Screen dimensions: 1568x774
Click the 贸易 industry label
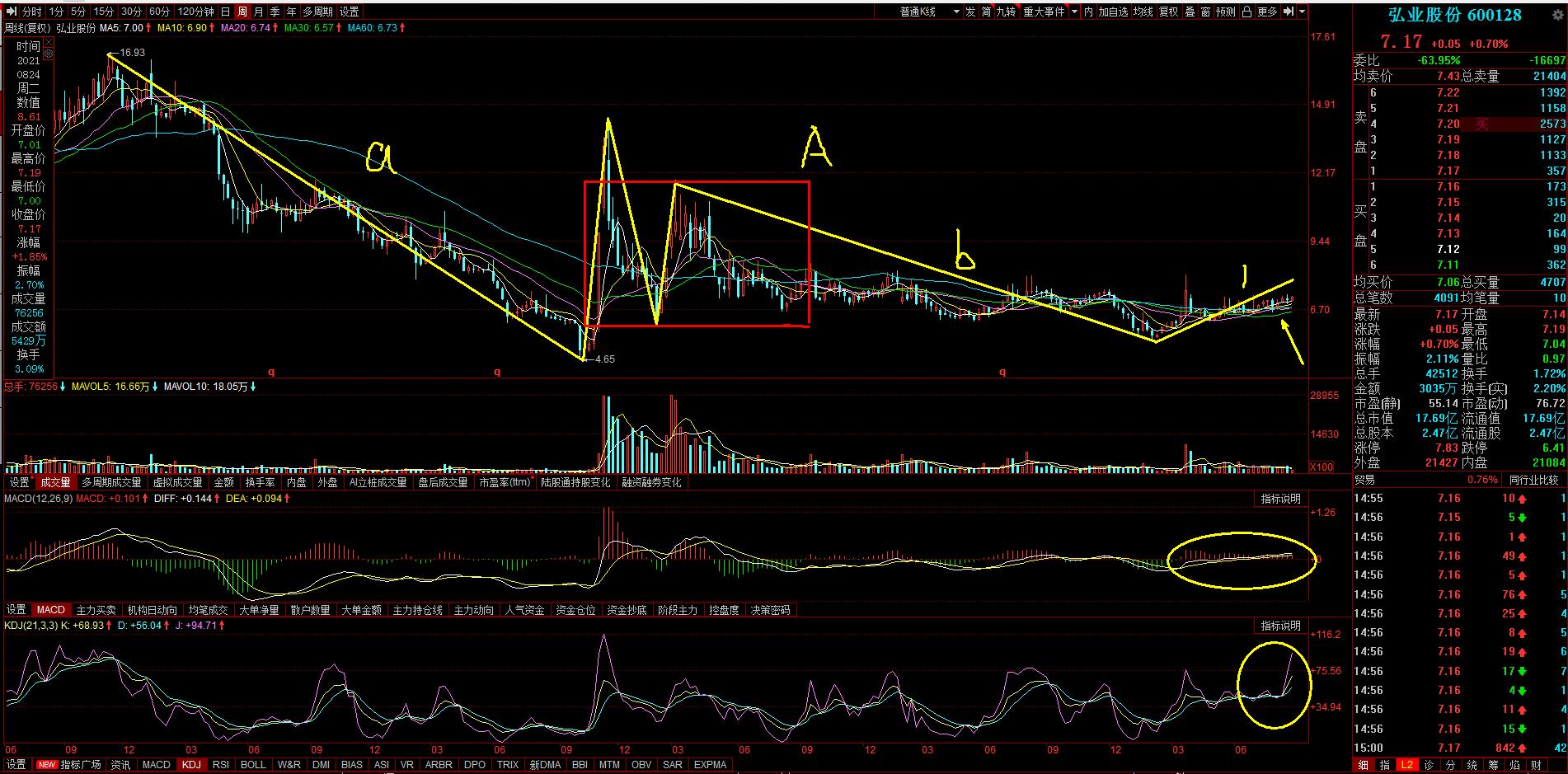1365,480
